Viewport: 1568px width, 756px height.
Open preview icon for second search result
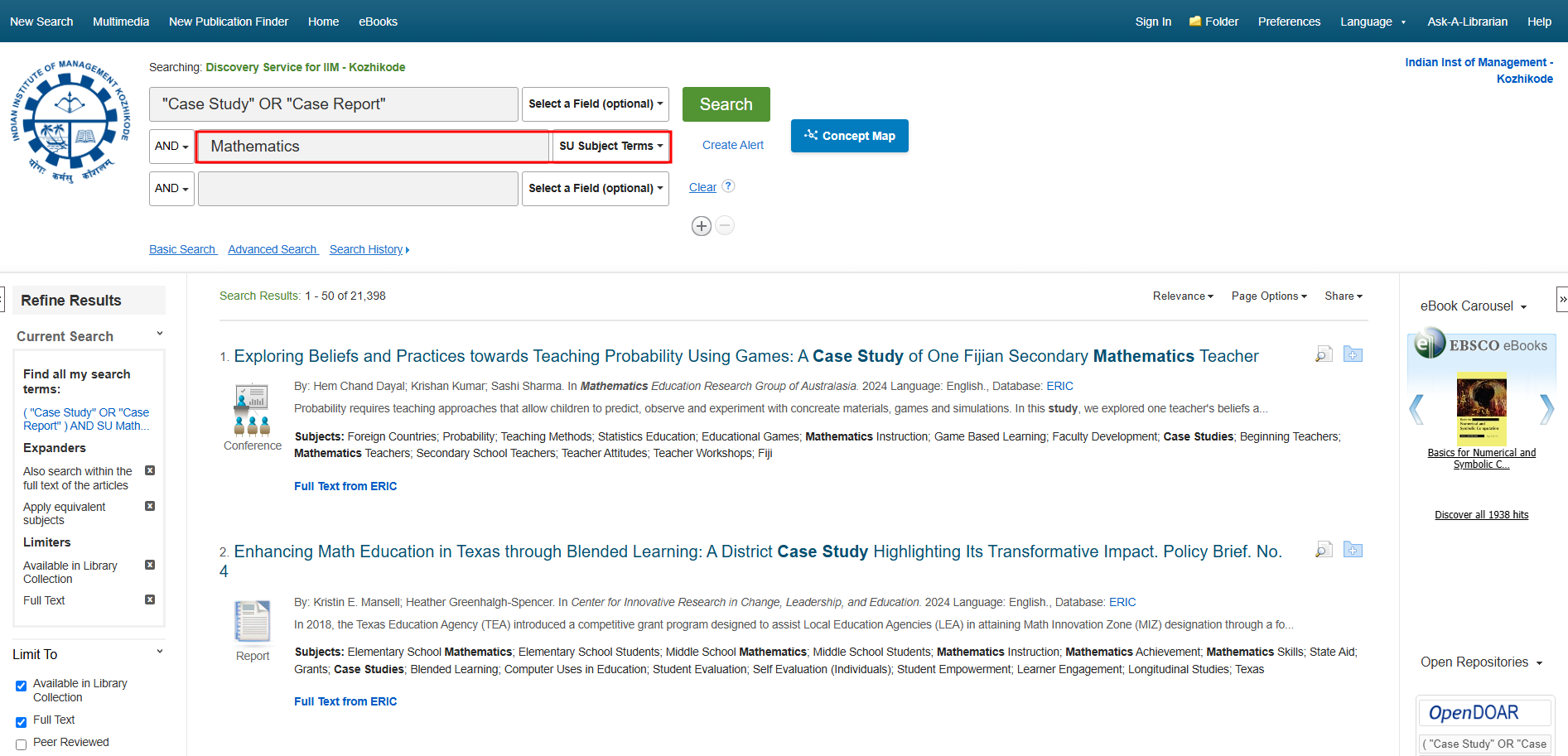[x=1324, y=550]
